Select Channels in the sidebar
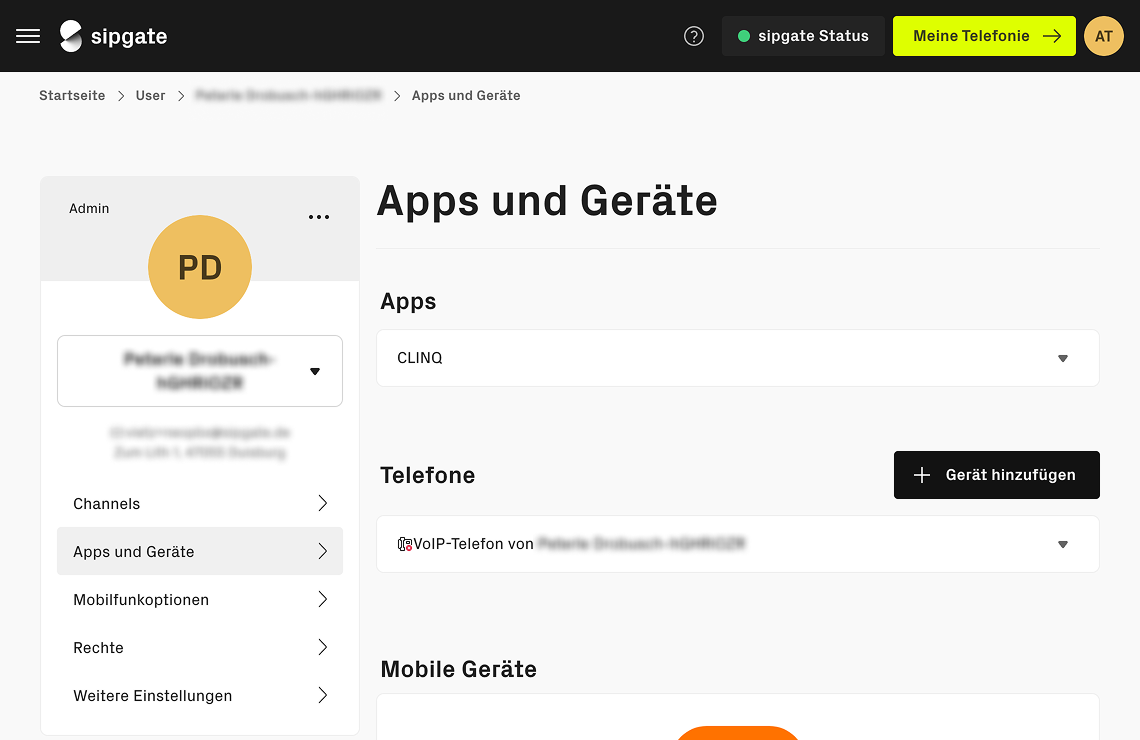 pos(106,503)
